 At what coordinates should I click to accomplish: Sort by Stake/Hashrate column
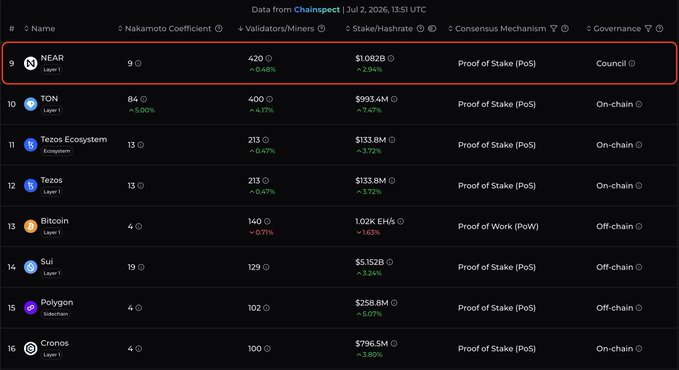point(379,29)
